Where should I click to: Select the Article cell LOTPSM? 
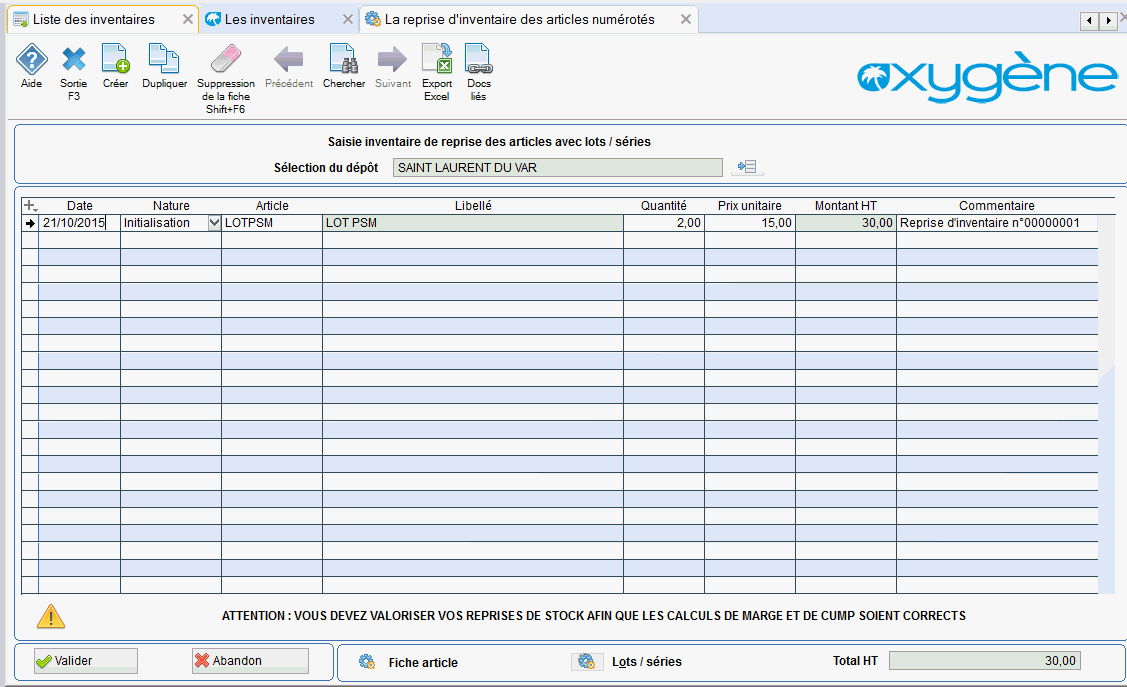(272, 223)
